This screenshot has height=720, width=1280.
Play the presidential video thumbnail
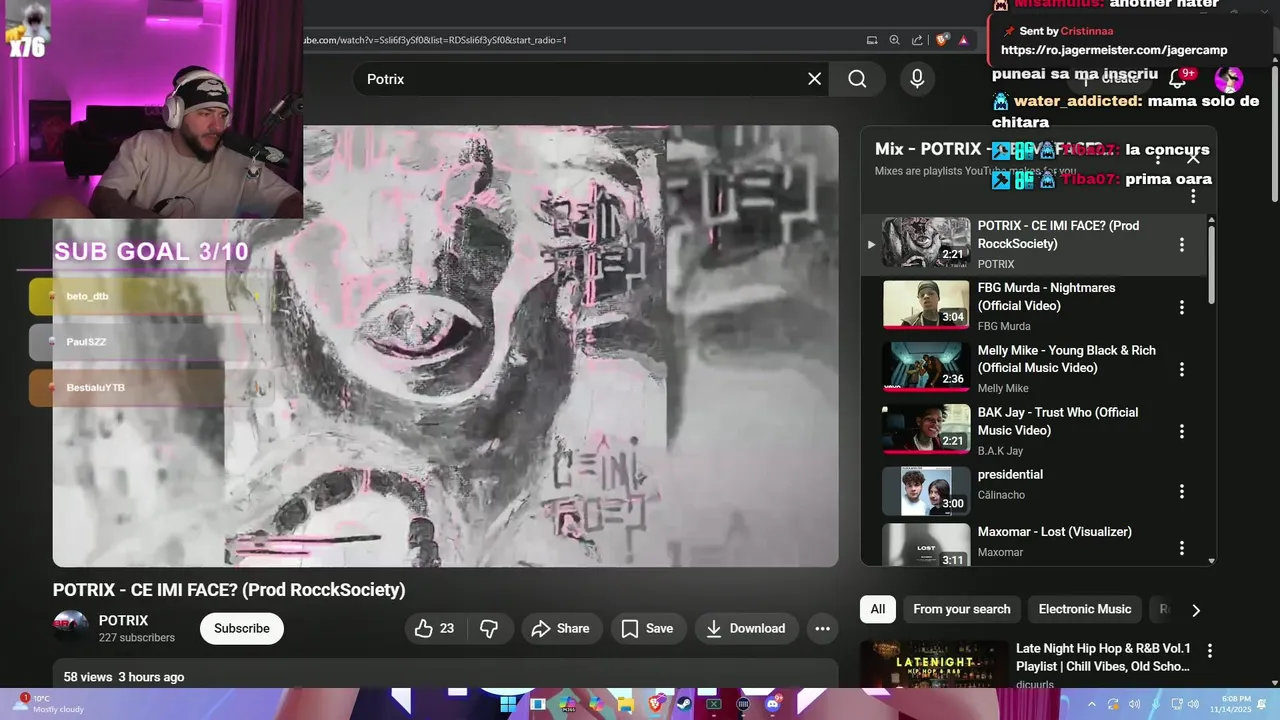click(x=926, y=491)
